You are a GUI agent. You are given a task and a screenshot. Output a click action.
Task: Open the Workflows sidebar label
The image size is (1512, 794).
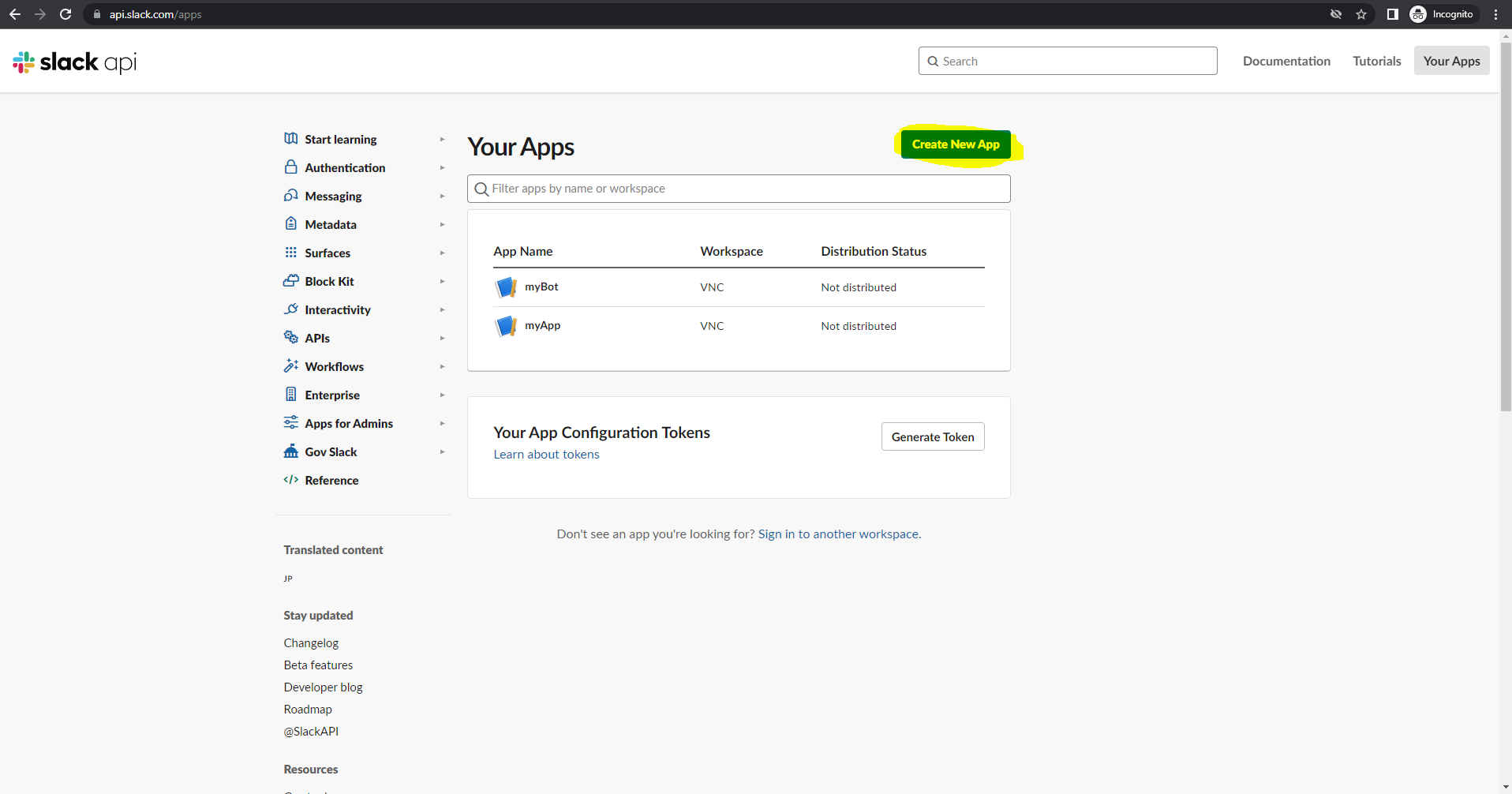click(335, 366)
